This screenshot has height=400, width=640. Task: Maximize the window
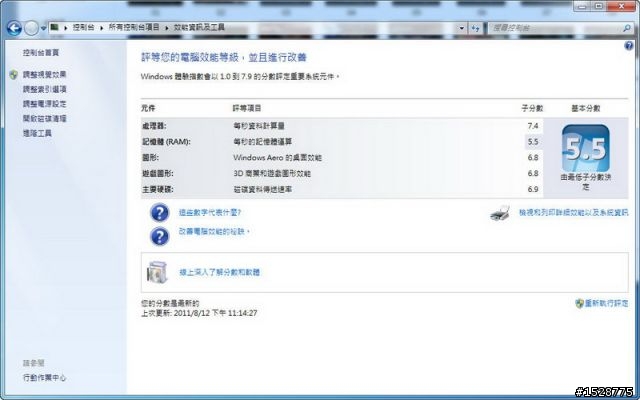pos(599,6)
